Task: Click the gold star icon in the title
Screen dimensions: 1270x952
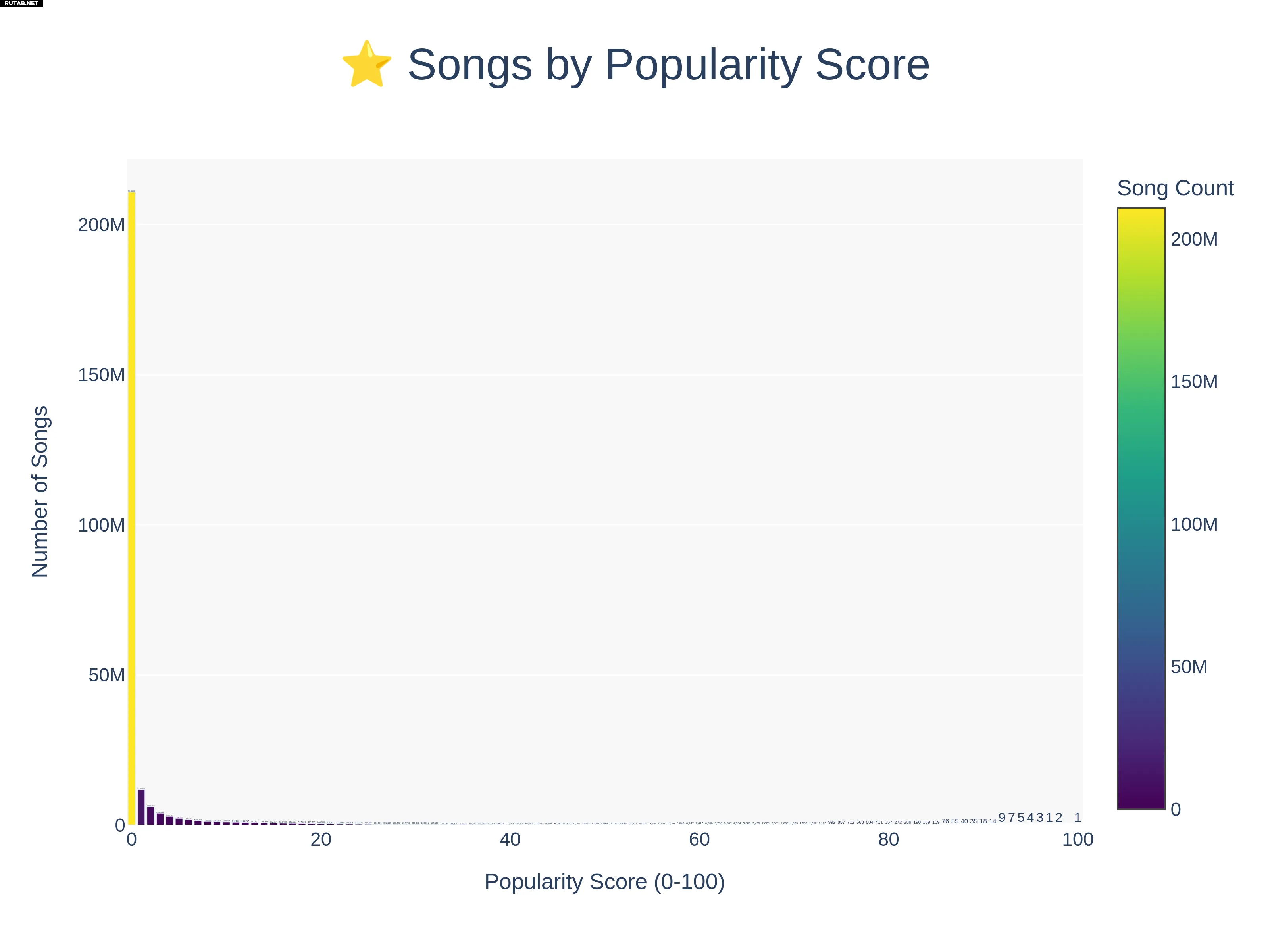Action: [x=366, y=64]
